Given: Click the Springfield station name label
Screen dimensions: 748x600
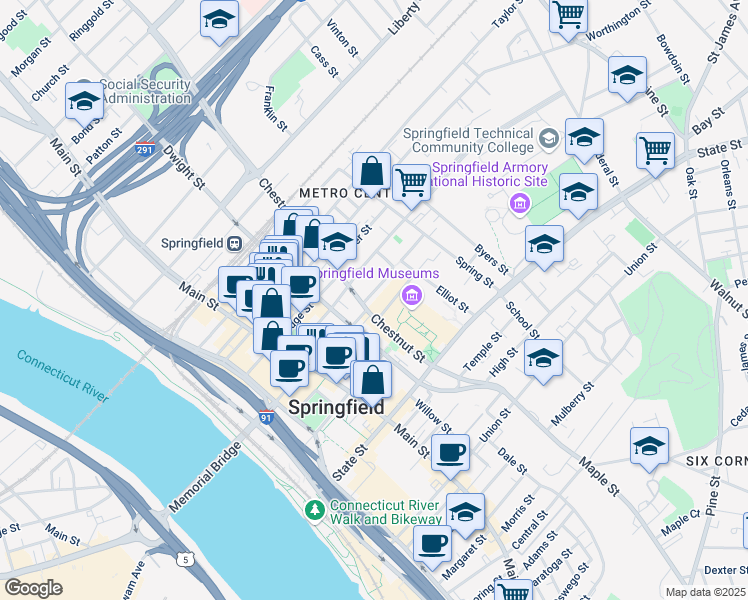Looking at the screenshot, I should 192,243.
